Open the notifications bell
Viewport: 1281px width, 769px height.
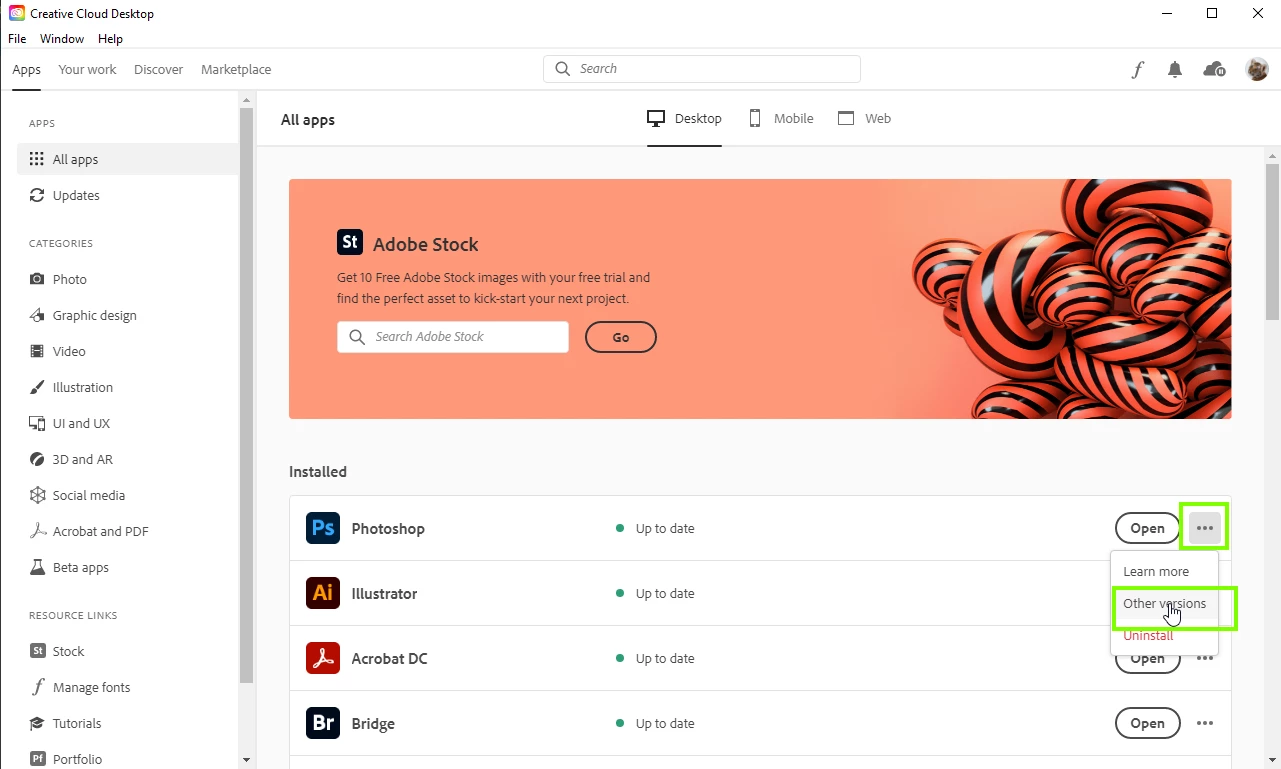(1175, 70)
